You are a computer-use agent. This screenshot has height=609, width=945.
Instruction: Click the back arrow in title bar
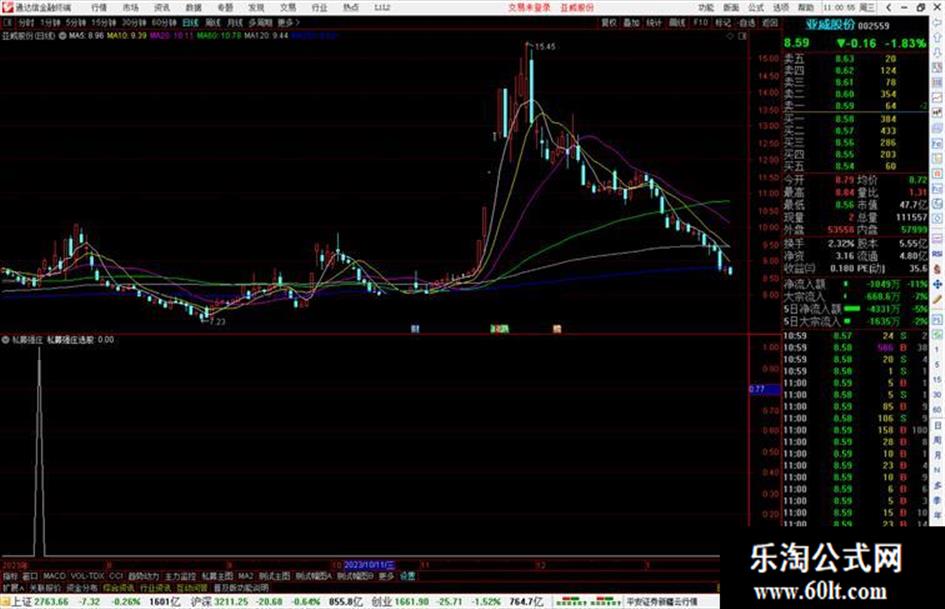[888, 7]
